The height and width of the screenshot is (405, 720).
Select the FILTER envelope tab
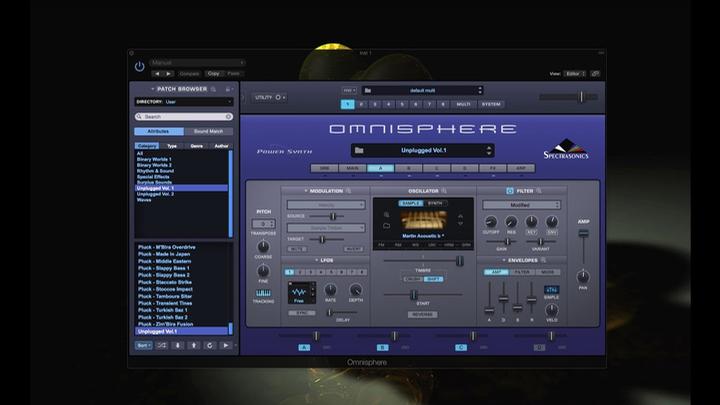(522, 272)
